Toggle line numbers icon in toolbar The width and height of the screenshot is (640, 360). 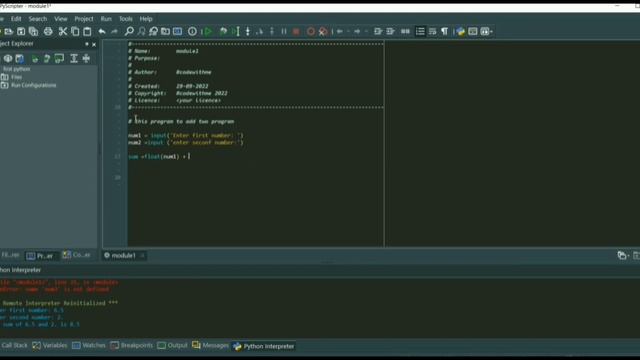420,31
